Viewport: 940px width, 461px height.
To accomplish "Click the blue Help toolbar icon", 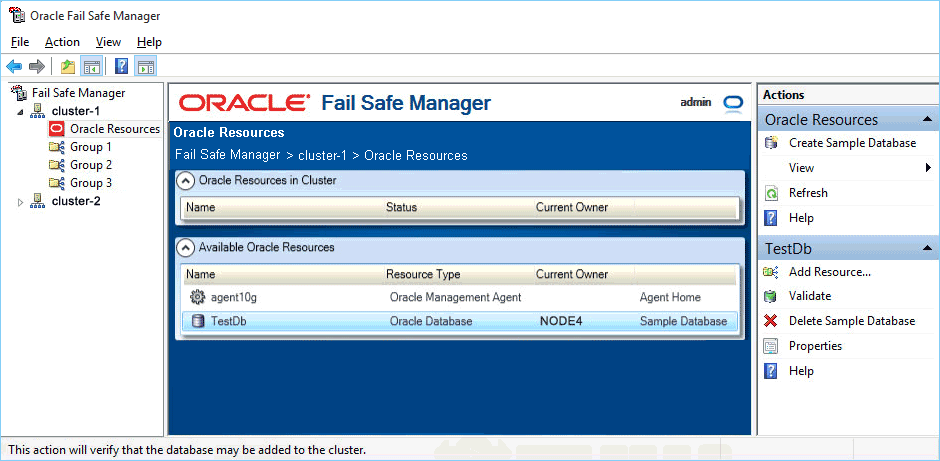I will [x=121, y=67].
